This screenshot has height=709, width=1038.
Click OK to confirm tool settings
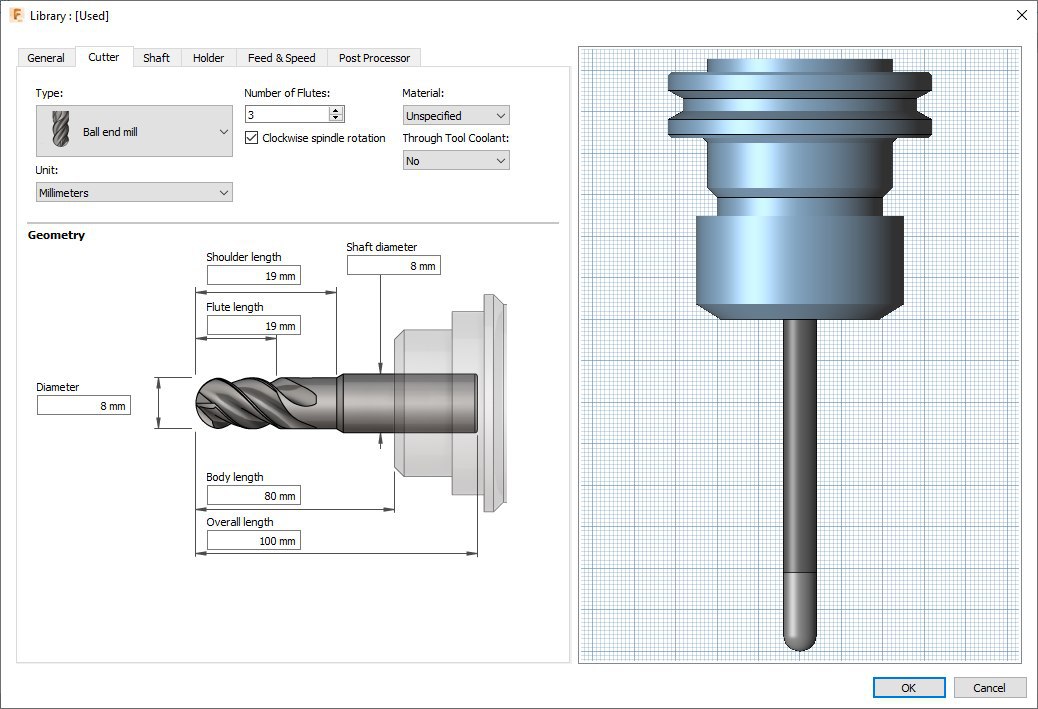[x=909, y=687]
